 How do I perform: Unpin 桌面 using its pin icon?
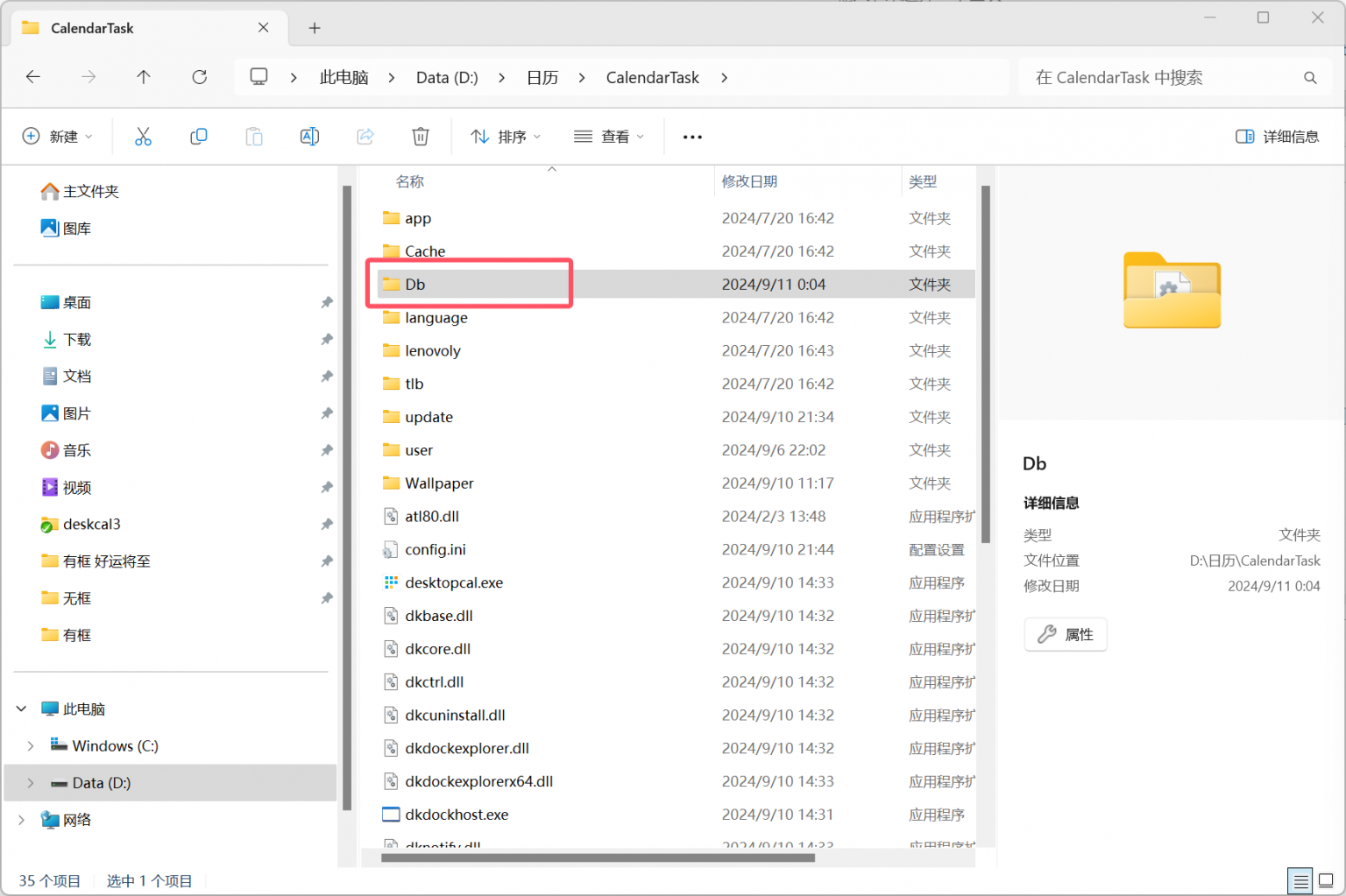pyautogui.click(x=327, y=302)
